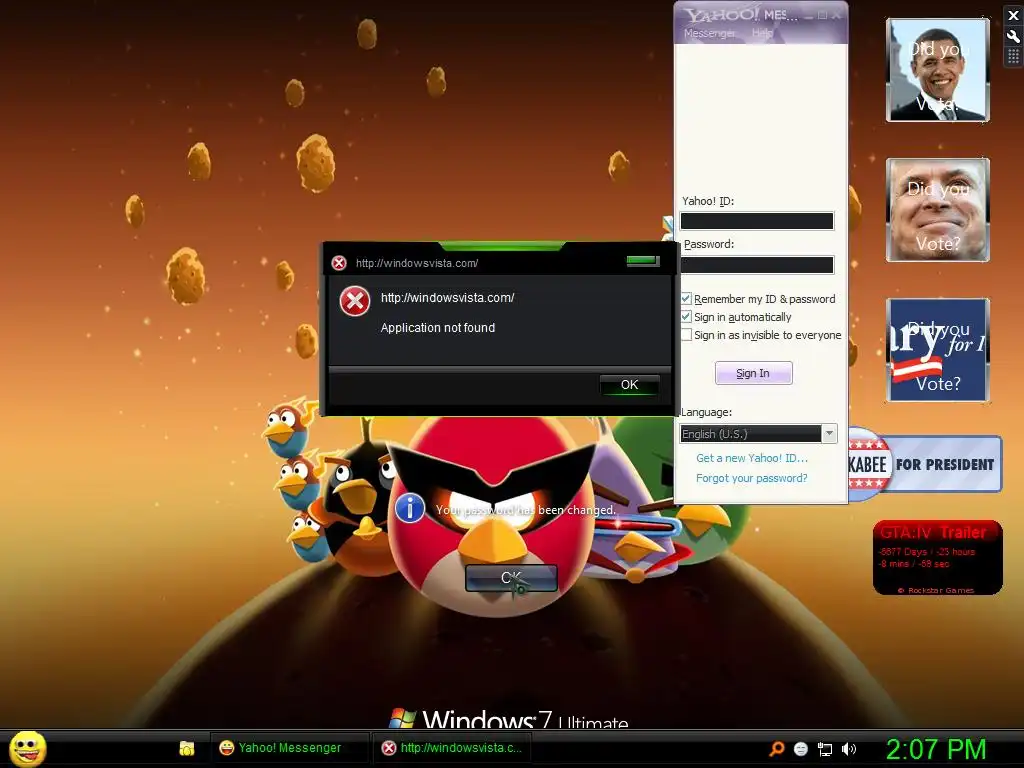Click the large red error icon in dialog

[355, 301]
